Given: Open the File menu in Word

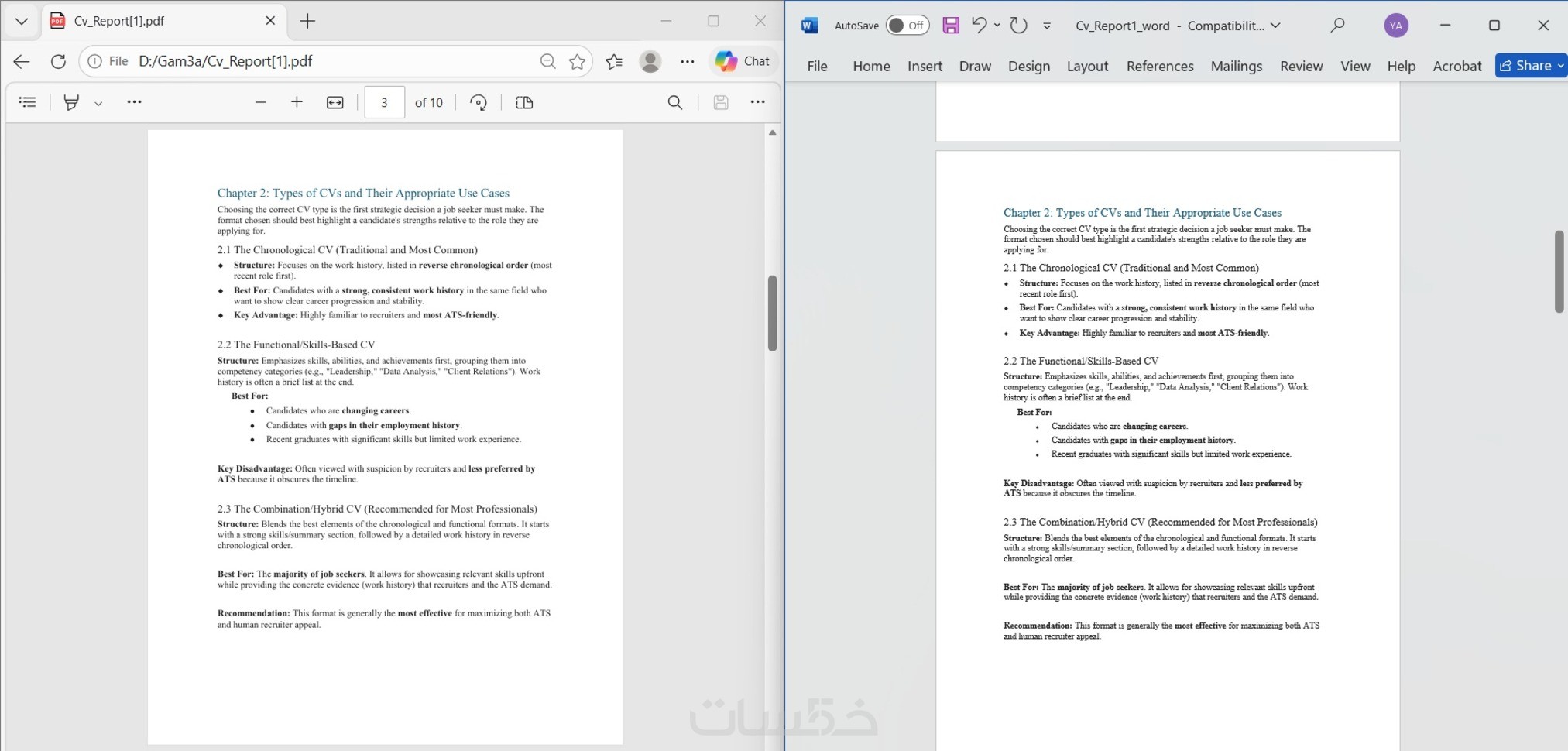Looking at the screenshot, I should pos(817,67).
